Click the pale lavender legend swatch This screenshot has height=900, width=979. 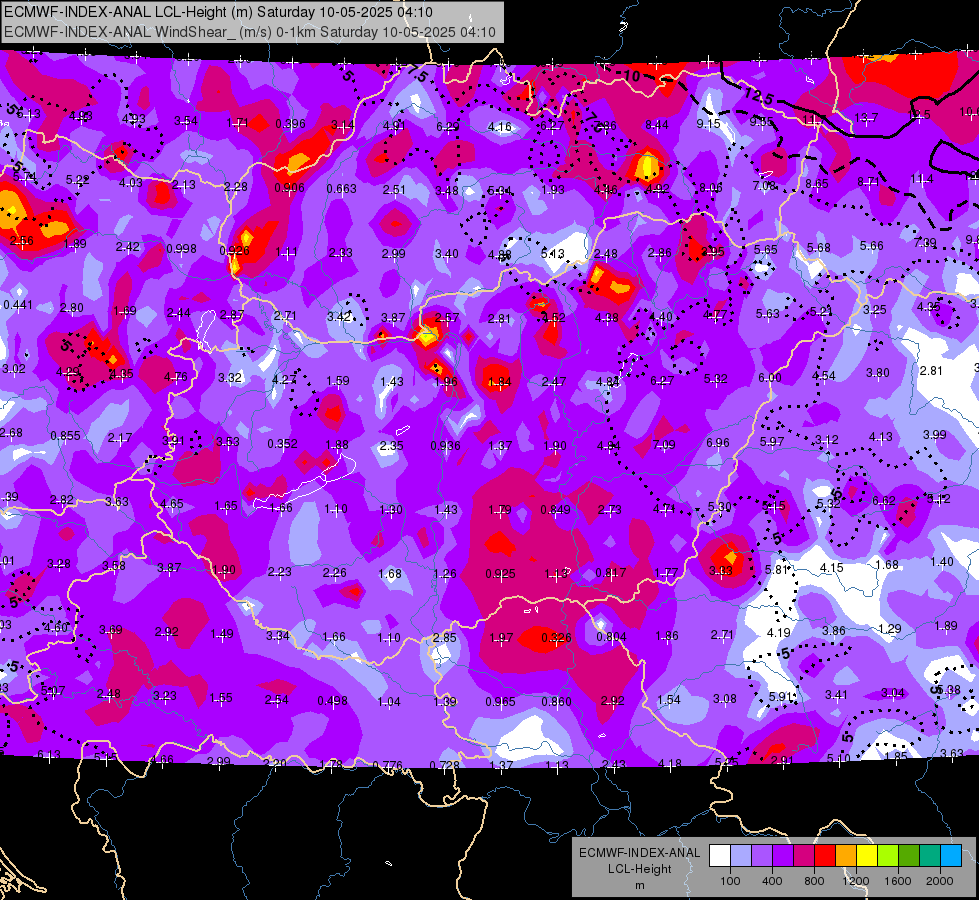740,856
